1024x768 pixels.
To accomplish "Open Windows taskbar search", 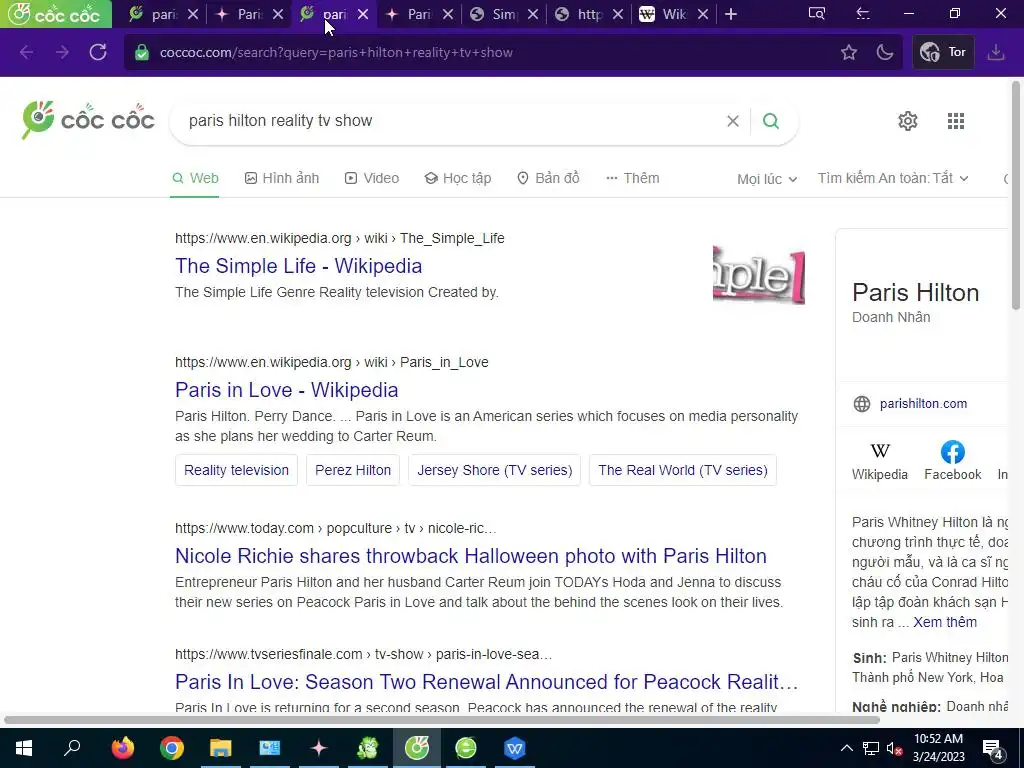I will click(72, 748).
